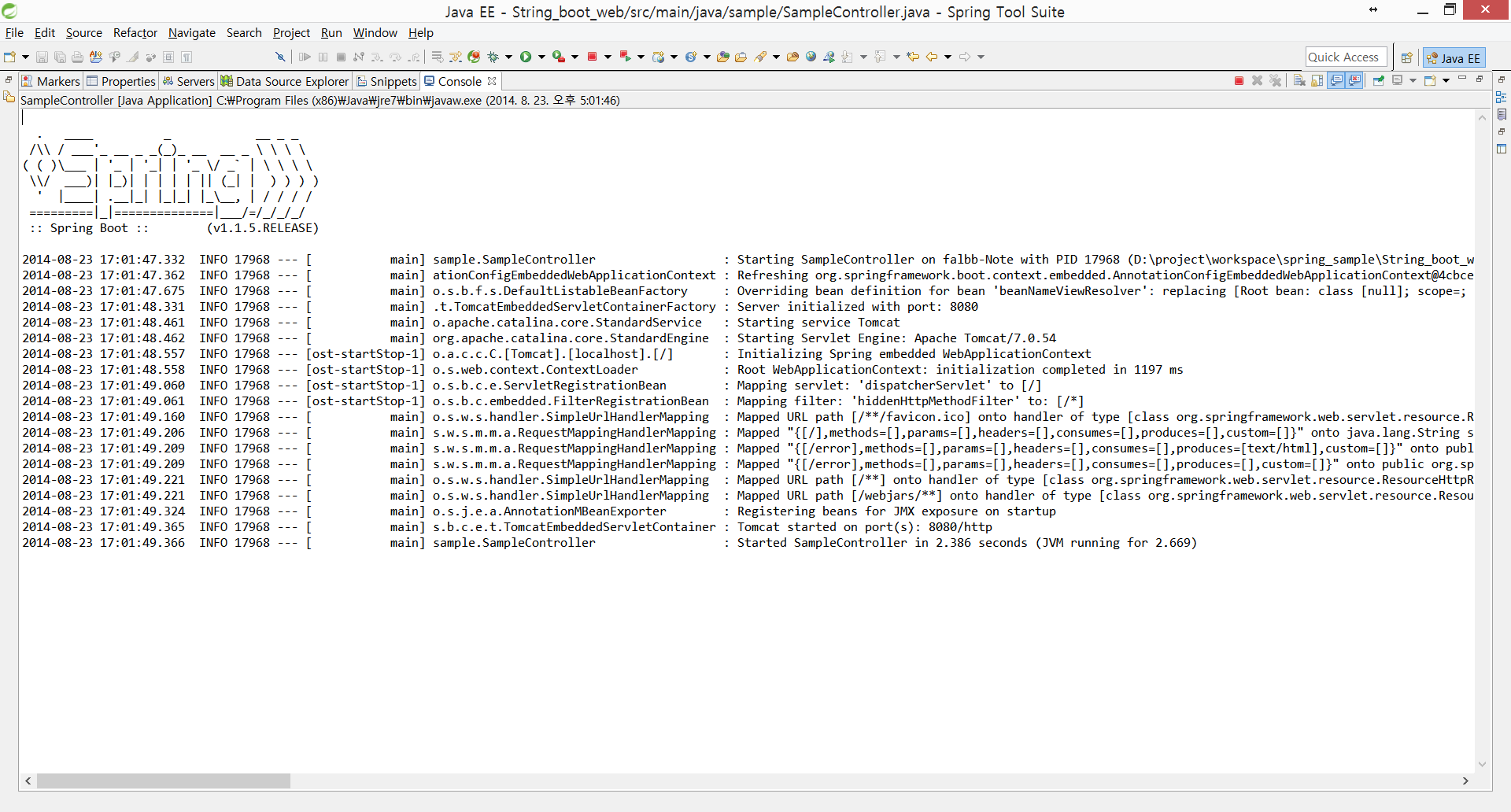This screenshot has height=812, width=1511.
Task: Remove all terminated launches in console toolbar
Action: 1276,81
